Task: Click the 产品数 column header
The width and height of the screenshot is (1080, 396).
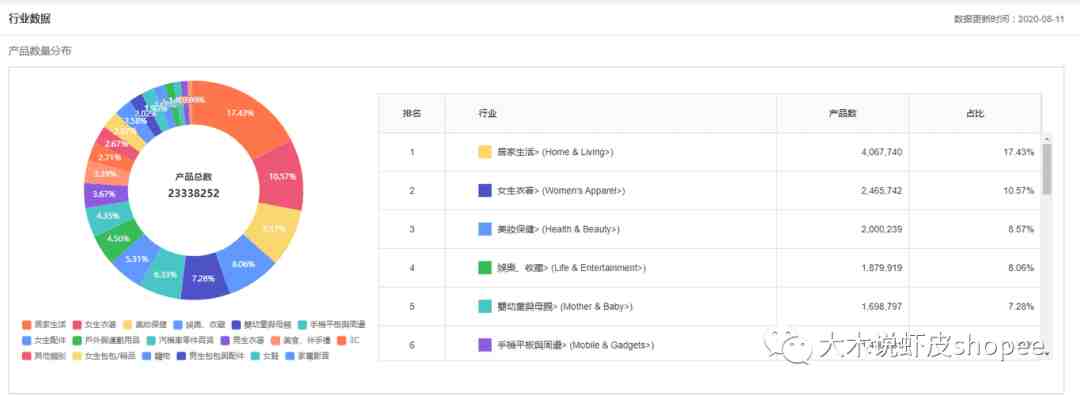Action: click(843, 114)
